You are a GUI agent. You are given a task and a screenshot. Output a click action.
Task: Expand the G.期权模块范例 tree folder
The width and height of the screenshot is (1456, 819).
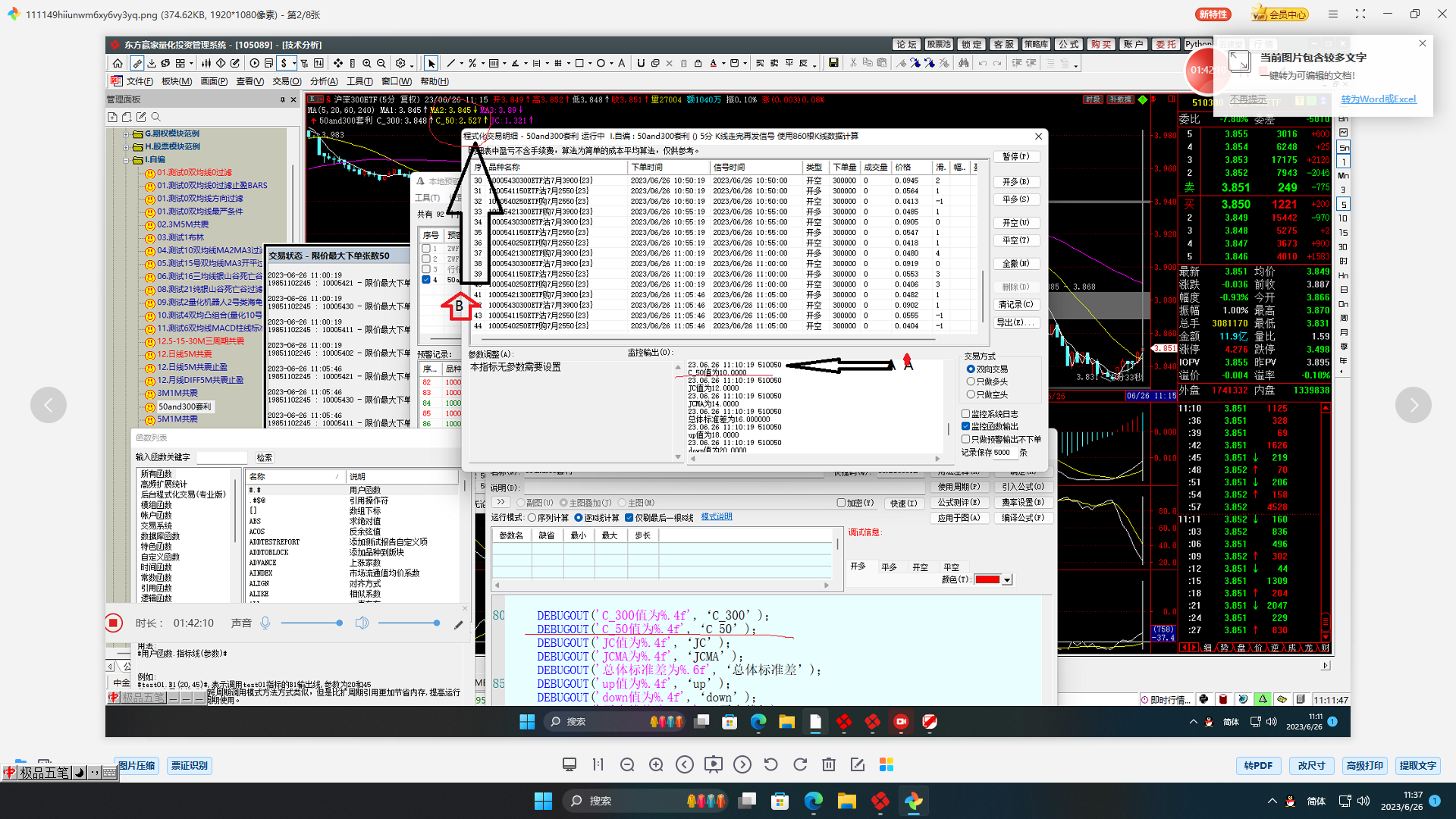click(127, 134)
